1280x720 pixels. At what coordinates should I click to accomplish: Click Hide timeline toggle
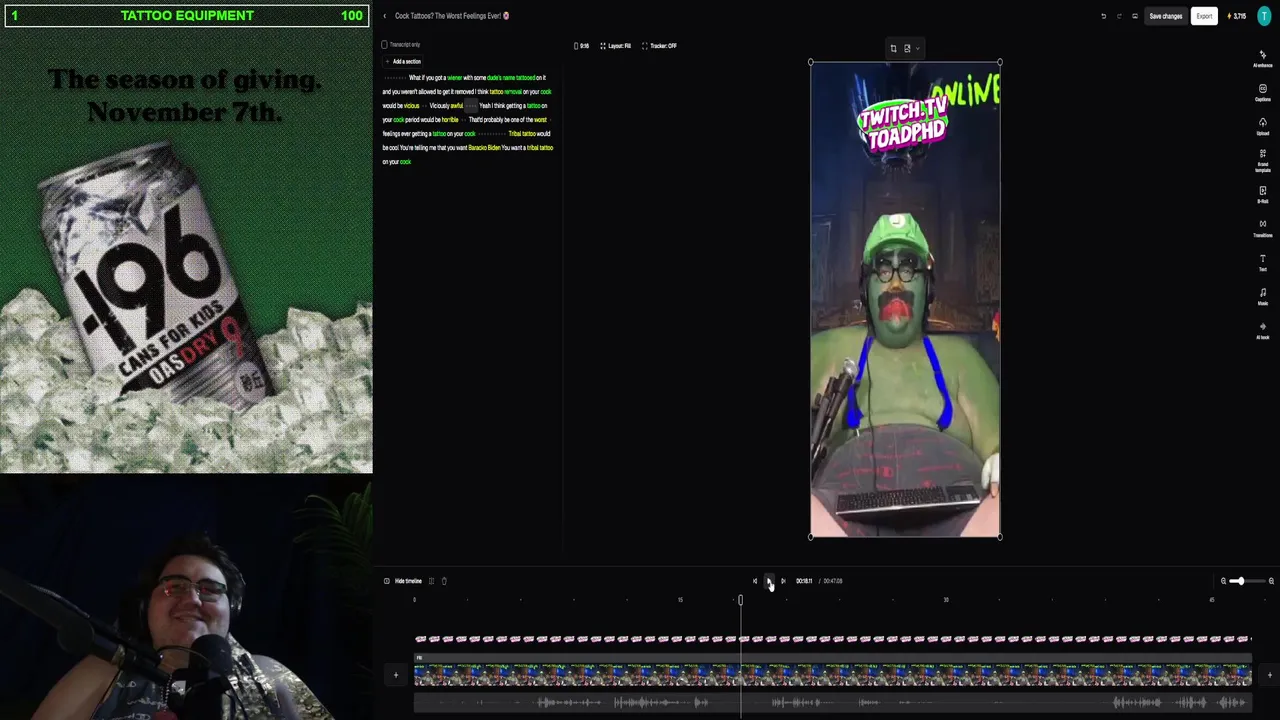(403, 581)
